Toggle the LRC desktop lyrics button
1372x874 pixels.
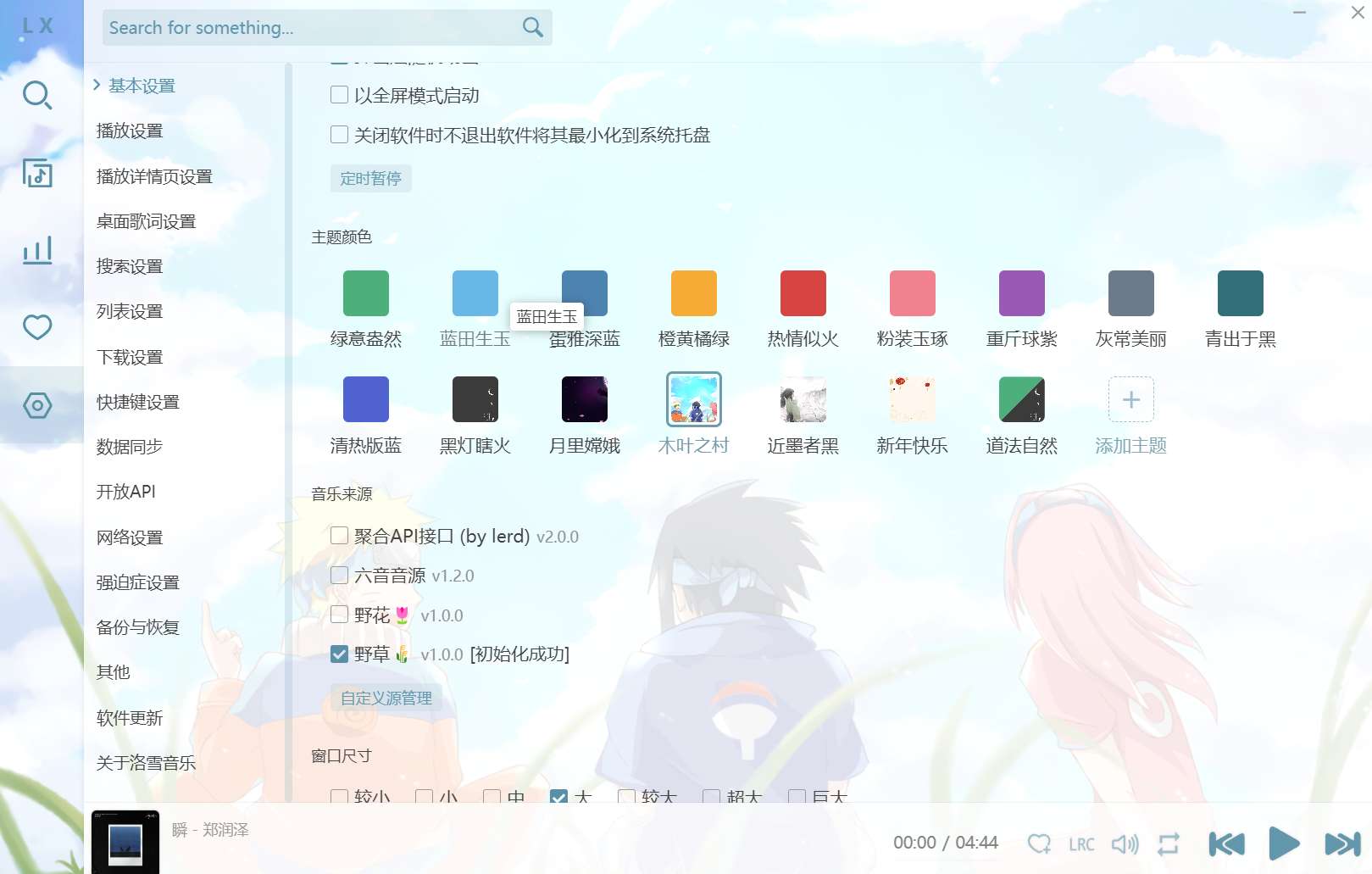pos(1081,844)
